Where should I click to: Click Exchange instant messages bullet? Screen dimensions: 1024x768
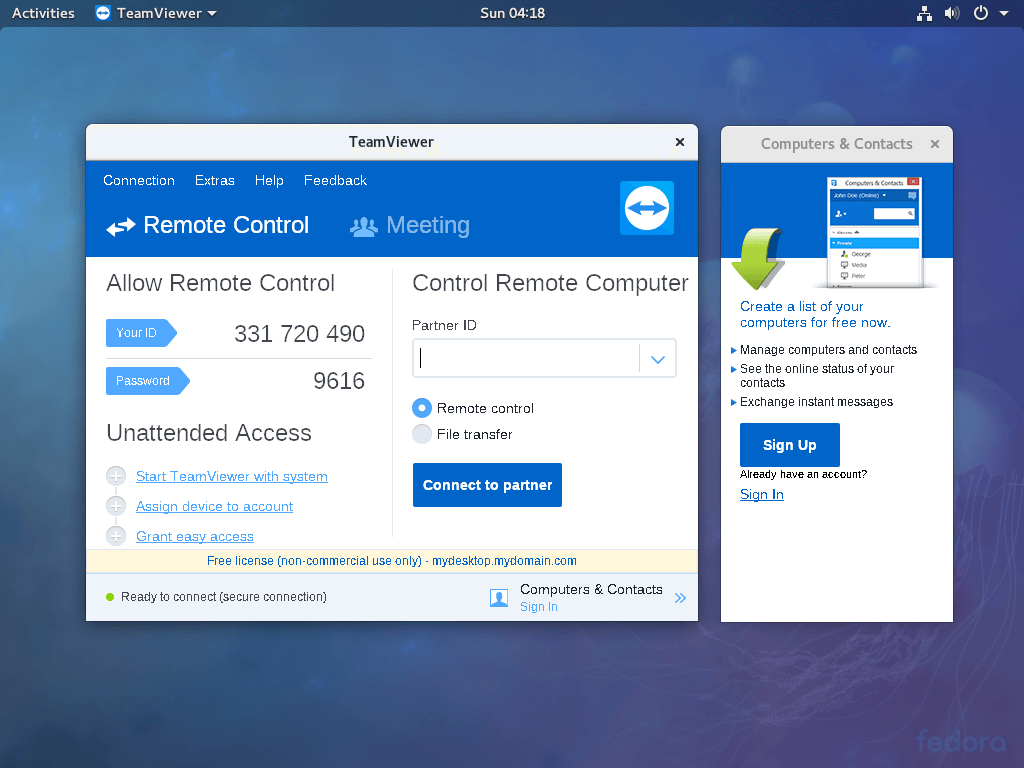pos(816,402)
